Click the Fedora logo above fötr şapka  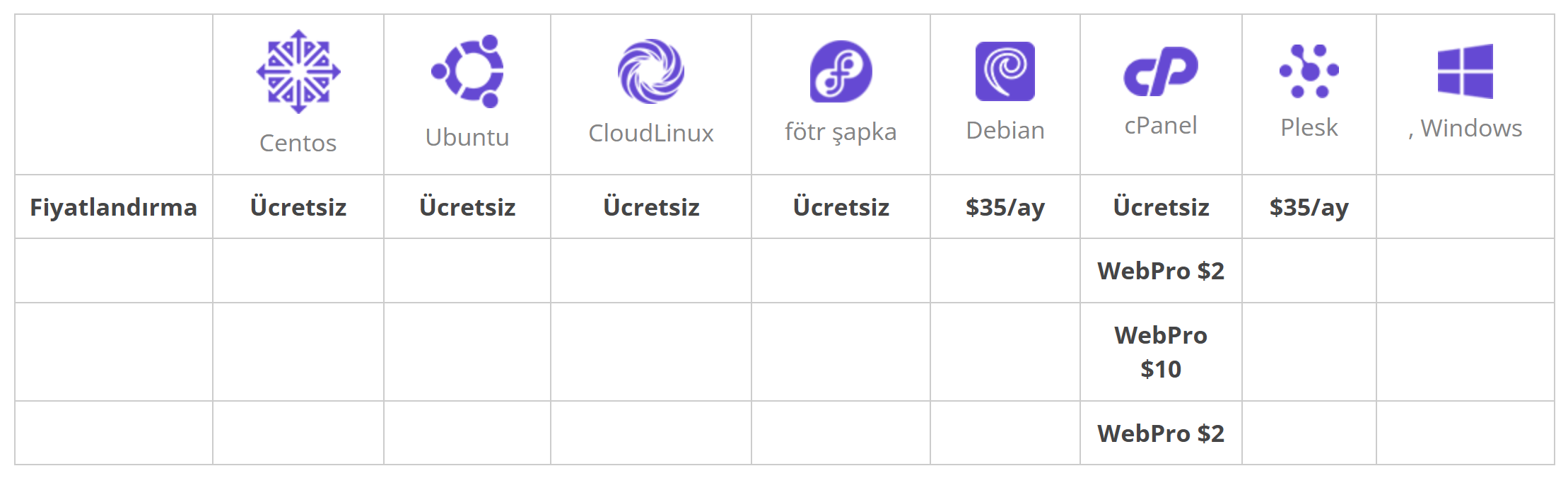pos(841,71)
